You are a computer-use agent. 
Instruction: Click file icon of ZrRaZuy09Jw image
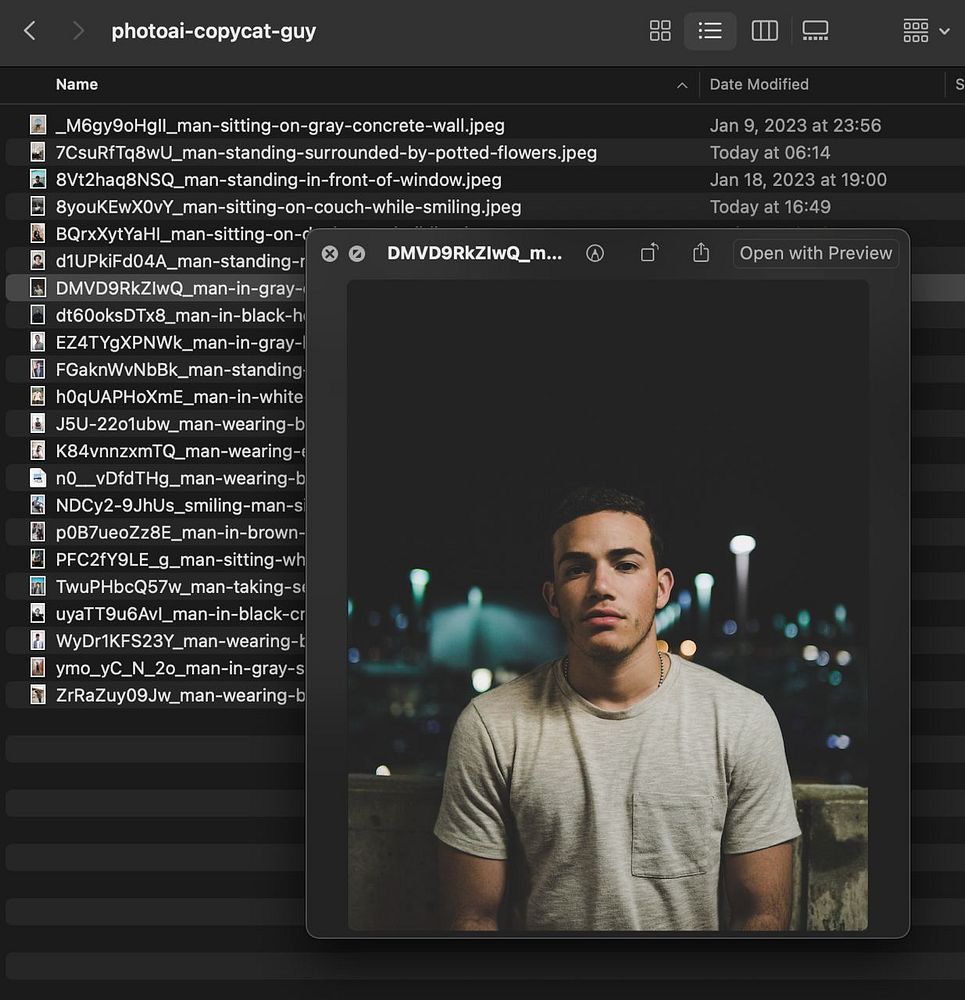pos(38,694)
